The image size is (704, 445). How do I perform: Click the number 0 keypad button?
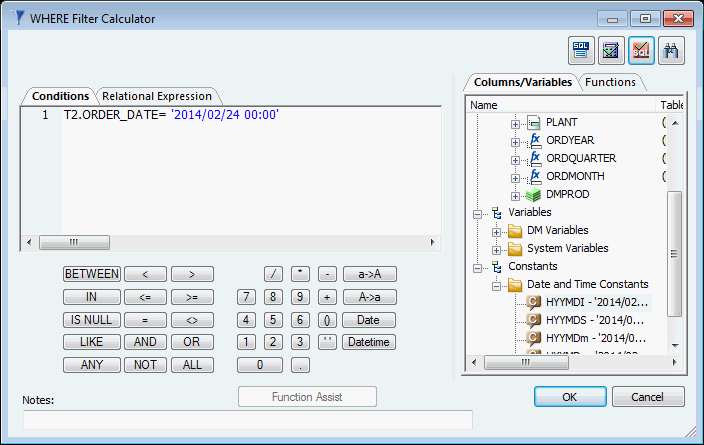[x=260, y=365]
